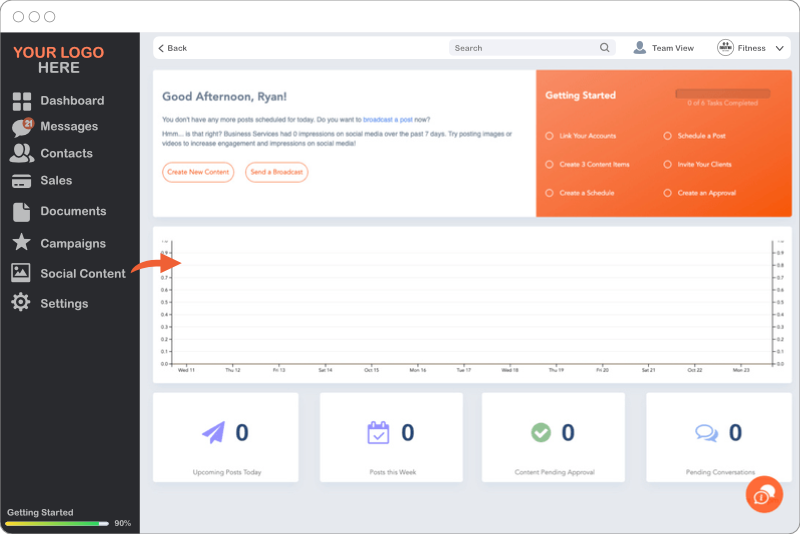Select the Sales credit card icon
Viewport: 800px width, 534px height.
21,181
